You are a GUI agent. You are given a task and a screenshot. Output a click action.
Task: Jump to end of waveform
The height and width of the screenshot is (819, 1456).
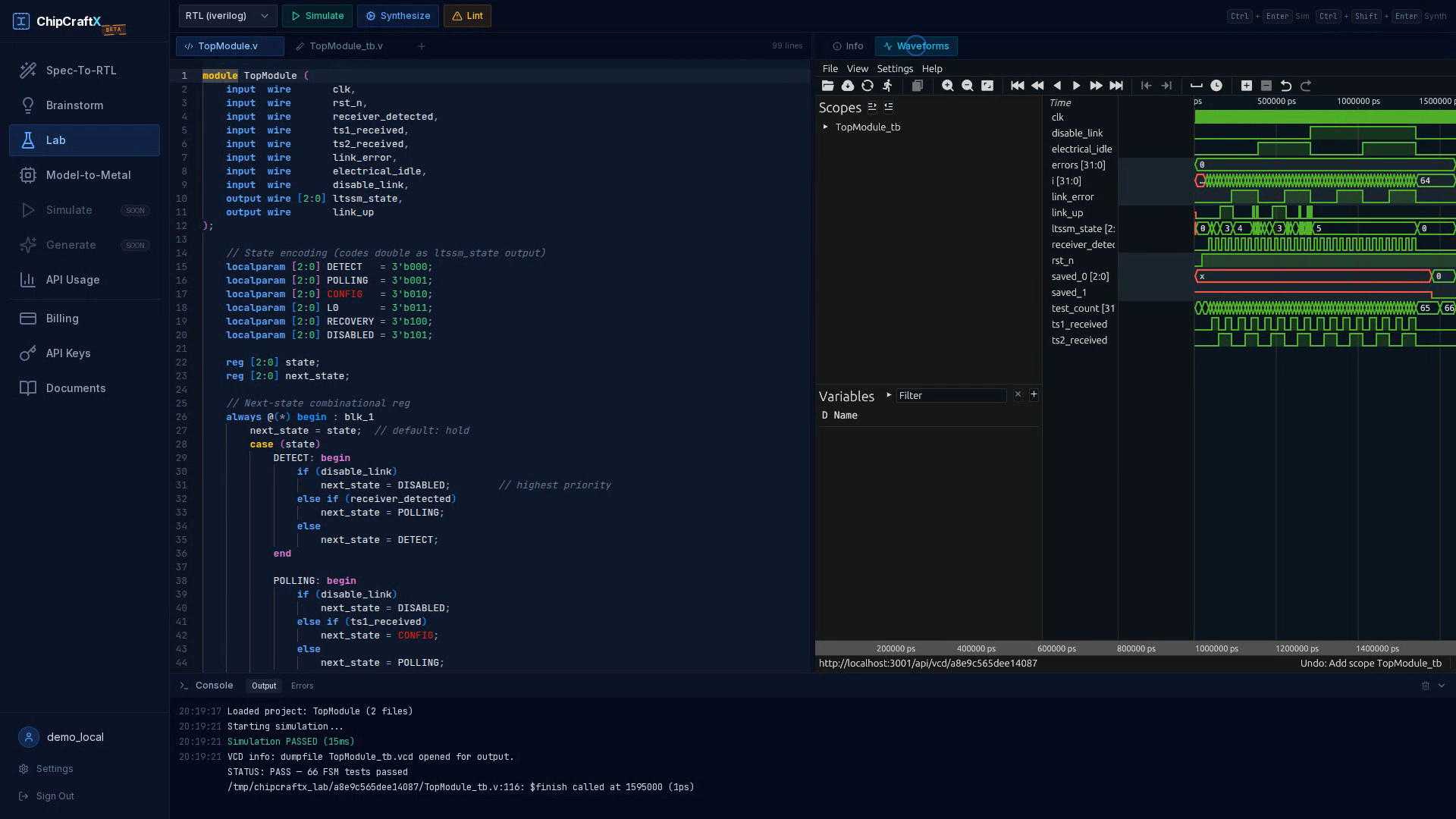pyautogui.click(x=1116, y=86)
